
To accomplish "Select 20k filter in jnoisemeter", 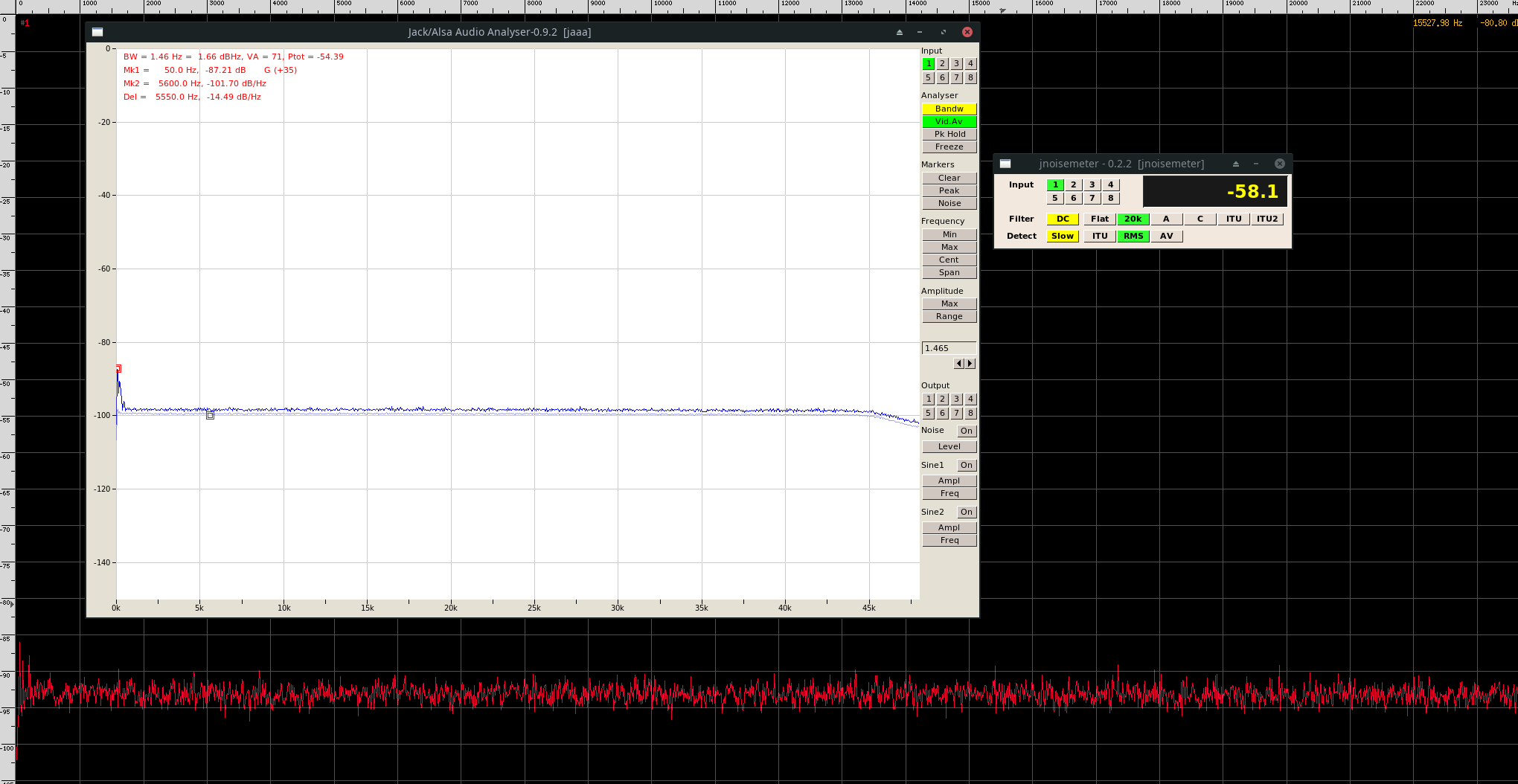I will (x=1133, y=219).
